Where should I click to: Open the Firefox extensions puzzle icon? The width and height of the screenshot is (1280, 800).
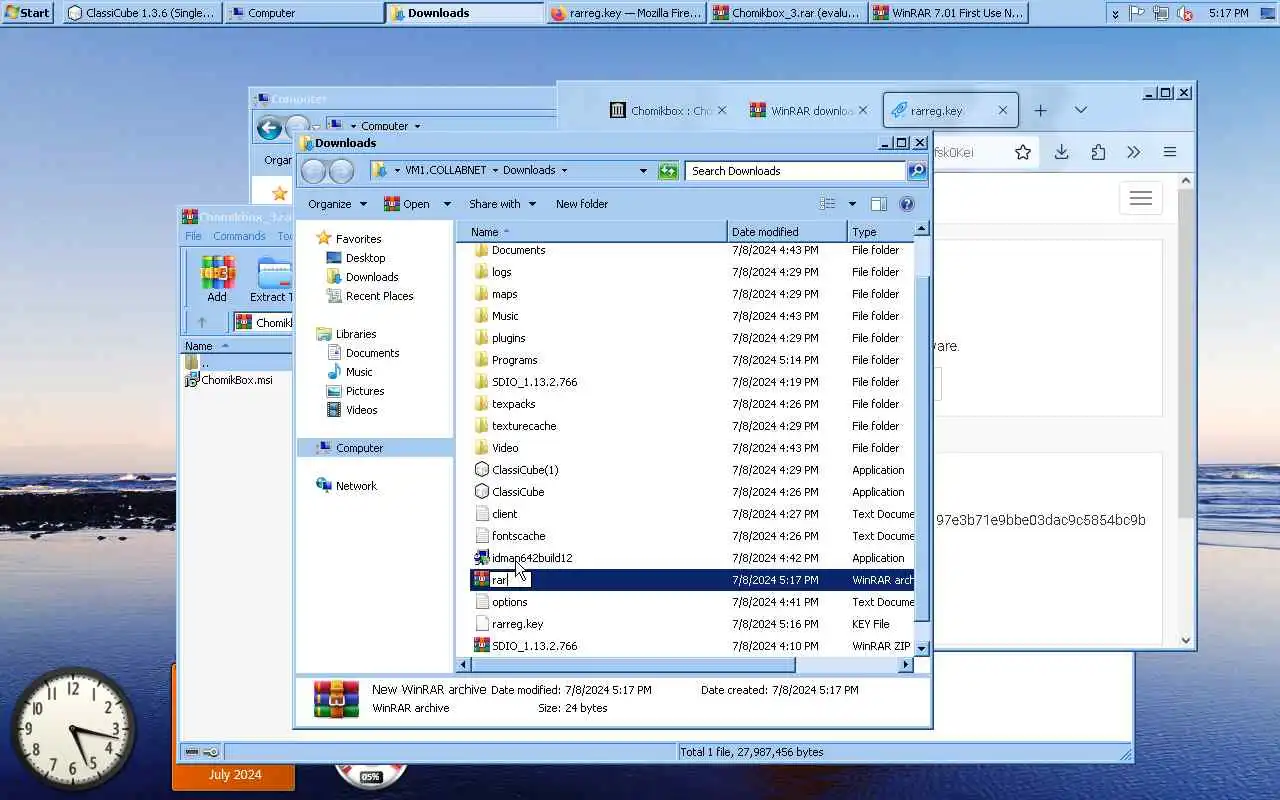coord(1098,152)
